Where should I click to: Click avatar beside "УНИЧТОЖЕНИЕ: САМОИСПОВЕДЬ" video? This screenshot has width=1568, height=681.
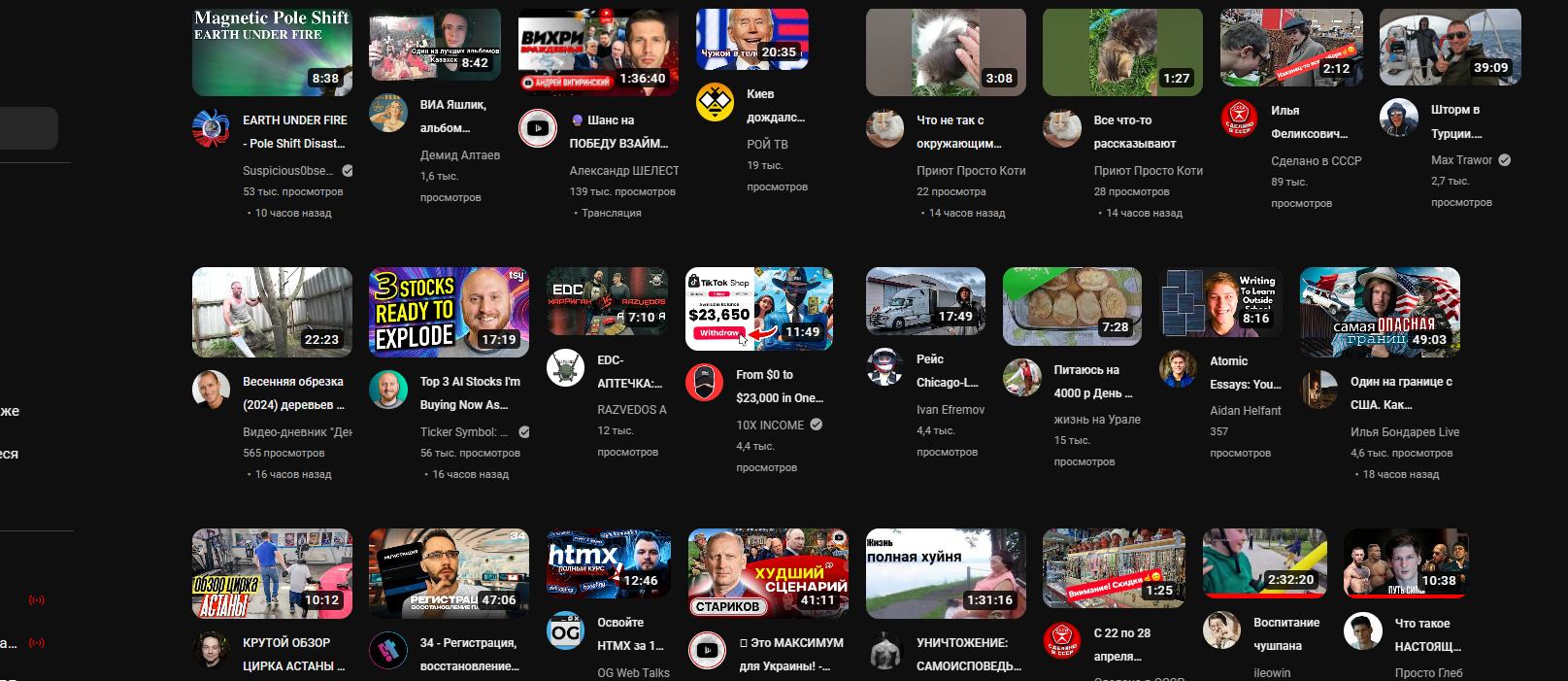click(884, 651)
